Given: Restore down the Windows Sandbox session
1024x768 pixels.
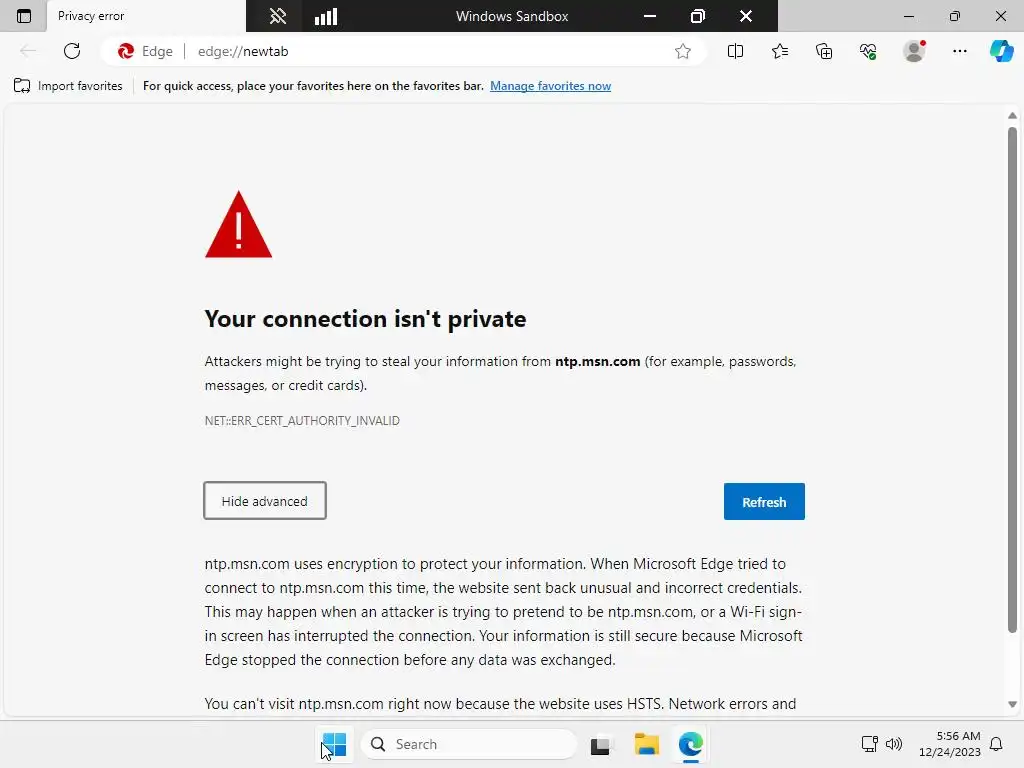Looking at the screenshot, I should (x=697, y=16).
